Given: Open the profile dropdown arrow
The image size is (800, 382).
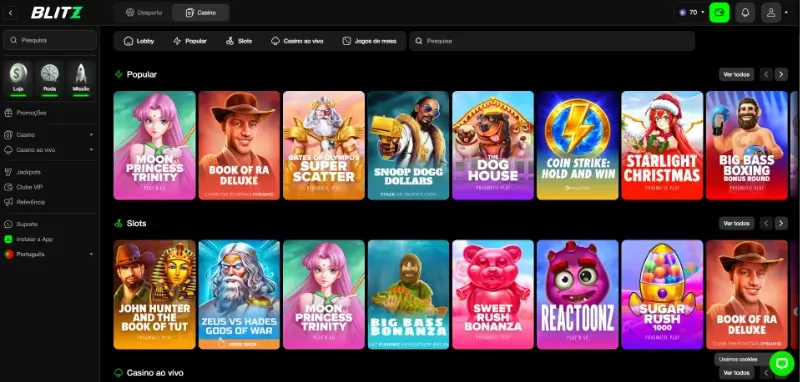Looking at the screenshot, I should 786,13.
